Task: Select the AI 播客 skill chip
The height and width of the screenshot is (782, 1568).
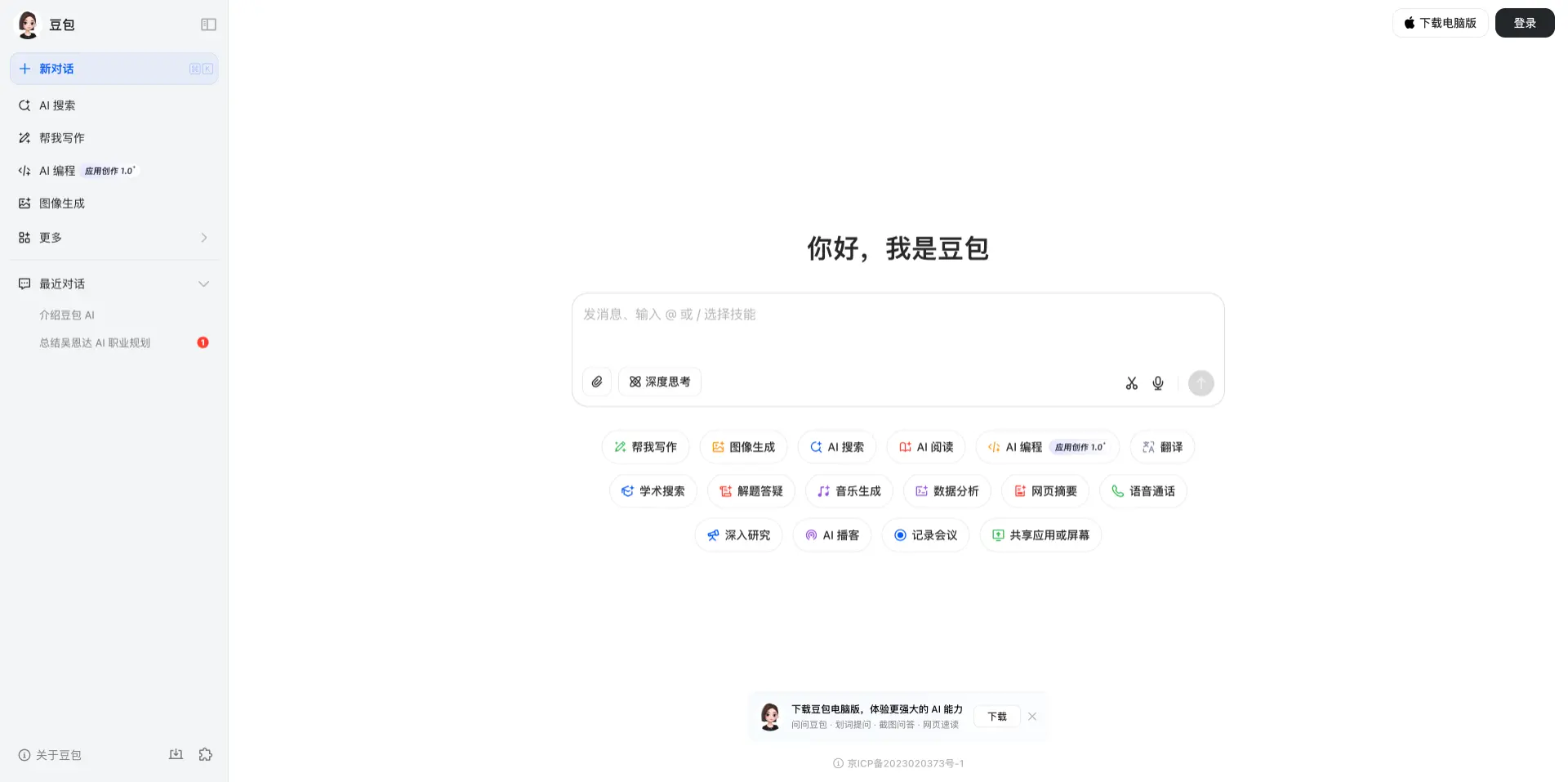Action: coord(832,535)
